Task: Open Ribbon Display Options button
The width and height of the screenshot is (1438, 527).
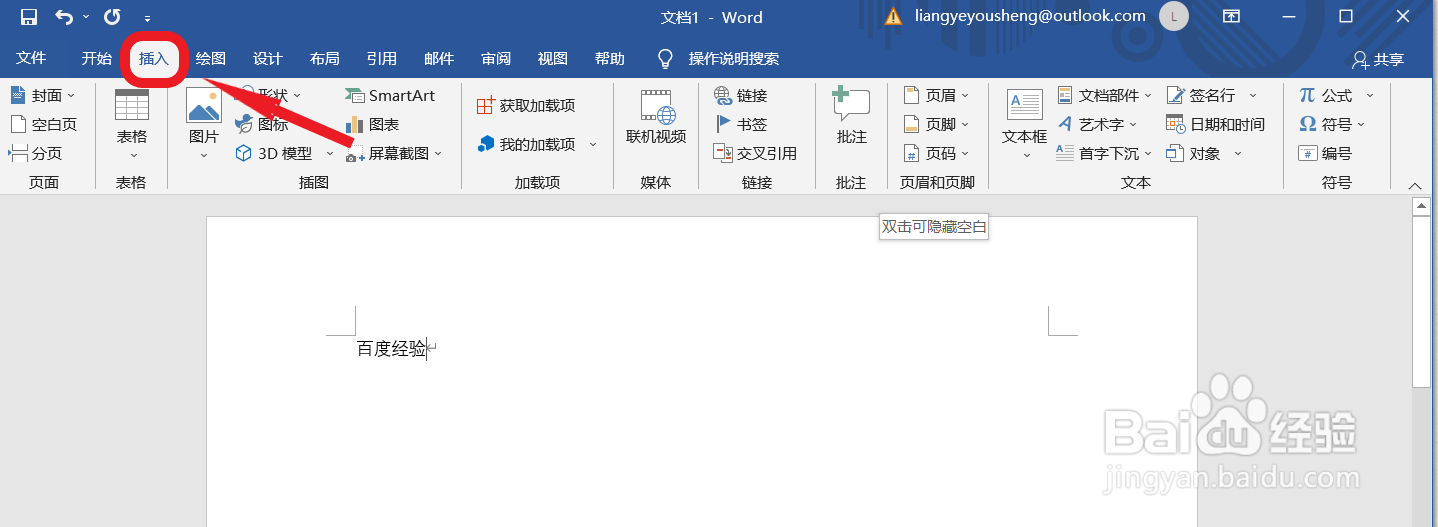Action: (x=1232, y=17)
